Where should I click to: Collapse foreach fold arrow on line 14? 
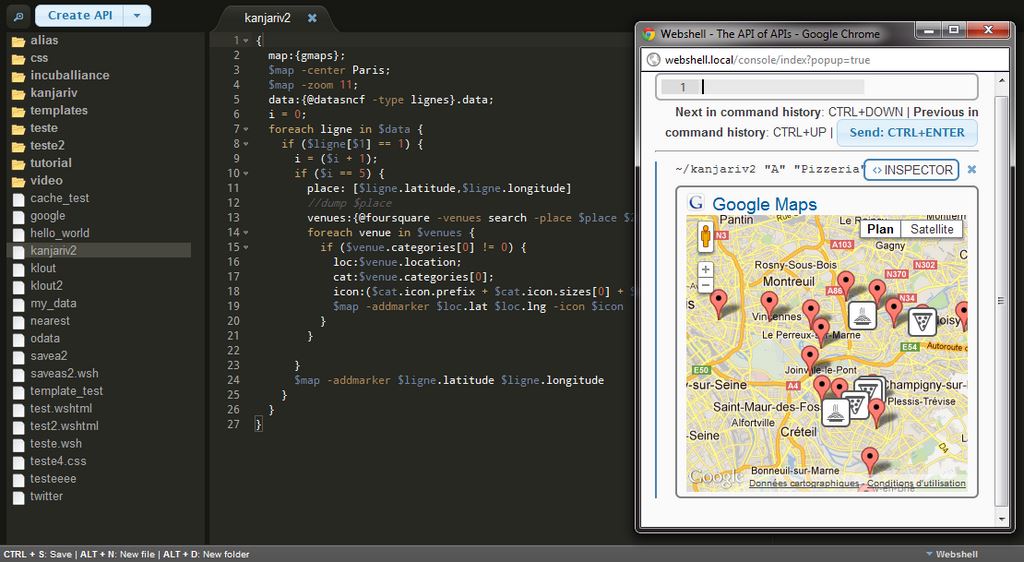(x=246, y=232)
